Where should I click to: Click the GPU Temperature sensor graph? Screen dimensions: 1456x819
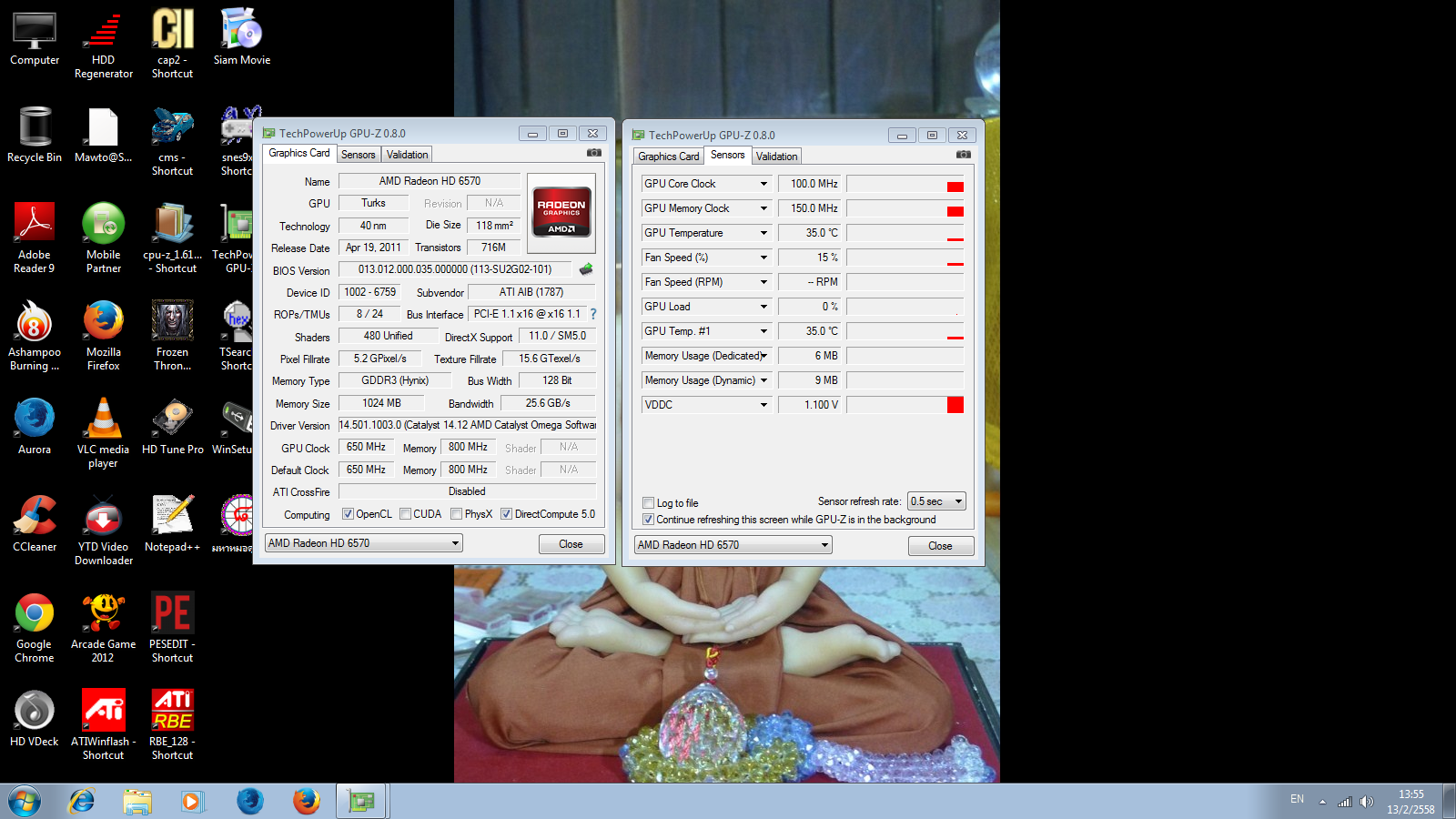[x=905, y=233]
